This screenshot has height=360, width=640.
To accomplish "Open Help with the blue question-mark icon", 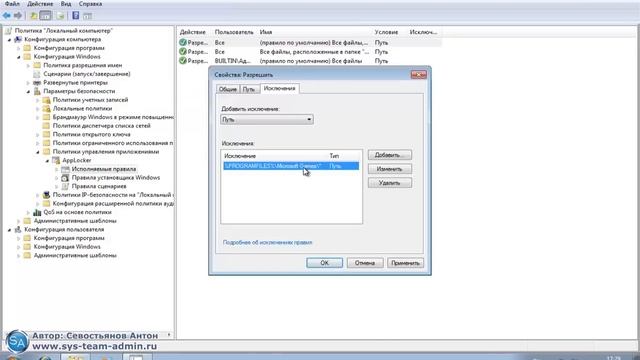I will pos(76,16).
